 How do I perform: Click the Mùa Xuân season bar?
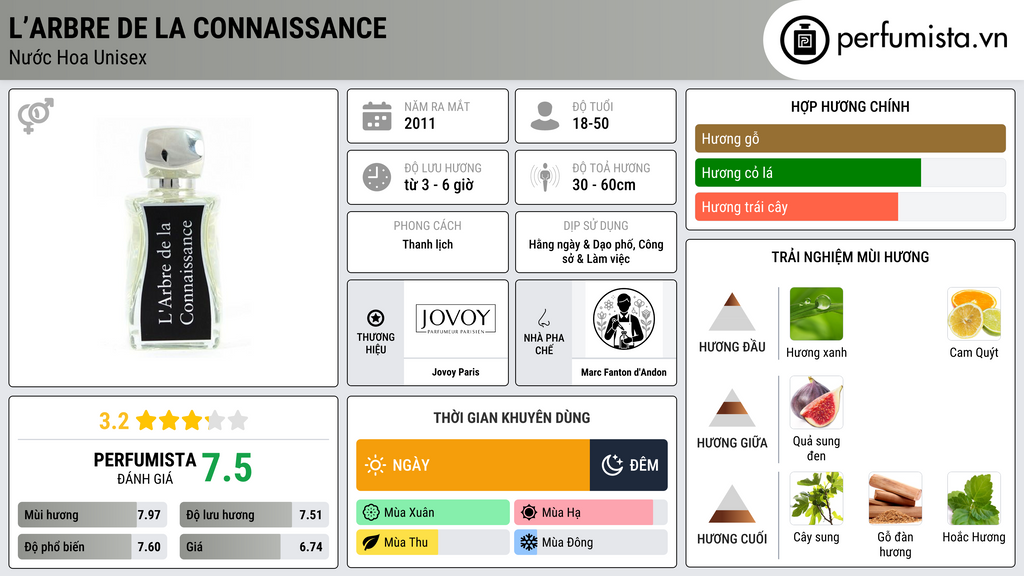(x=433, y=513)
